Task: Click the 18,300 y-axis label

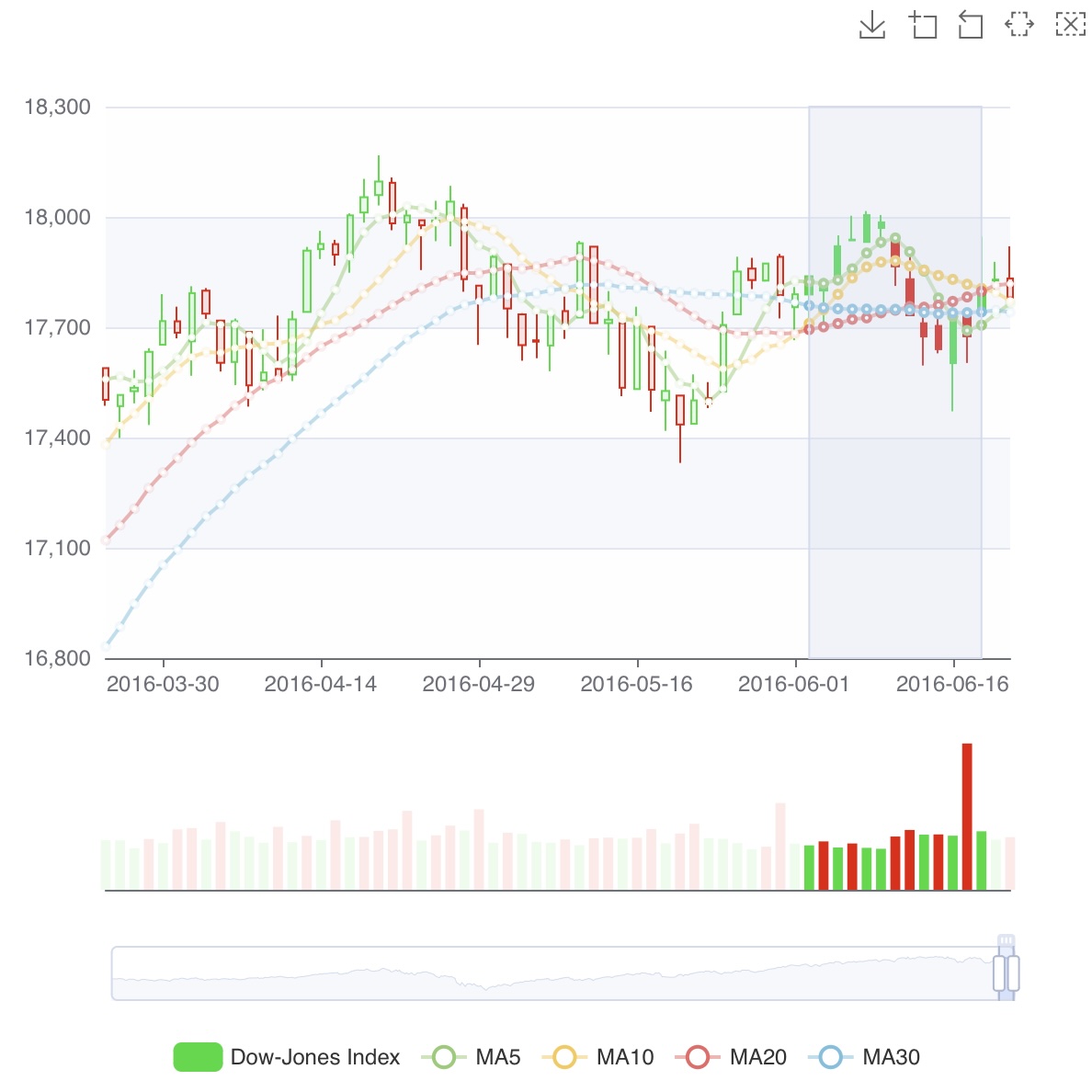Action: pos(57,108)
